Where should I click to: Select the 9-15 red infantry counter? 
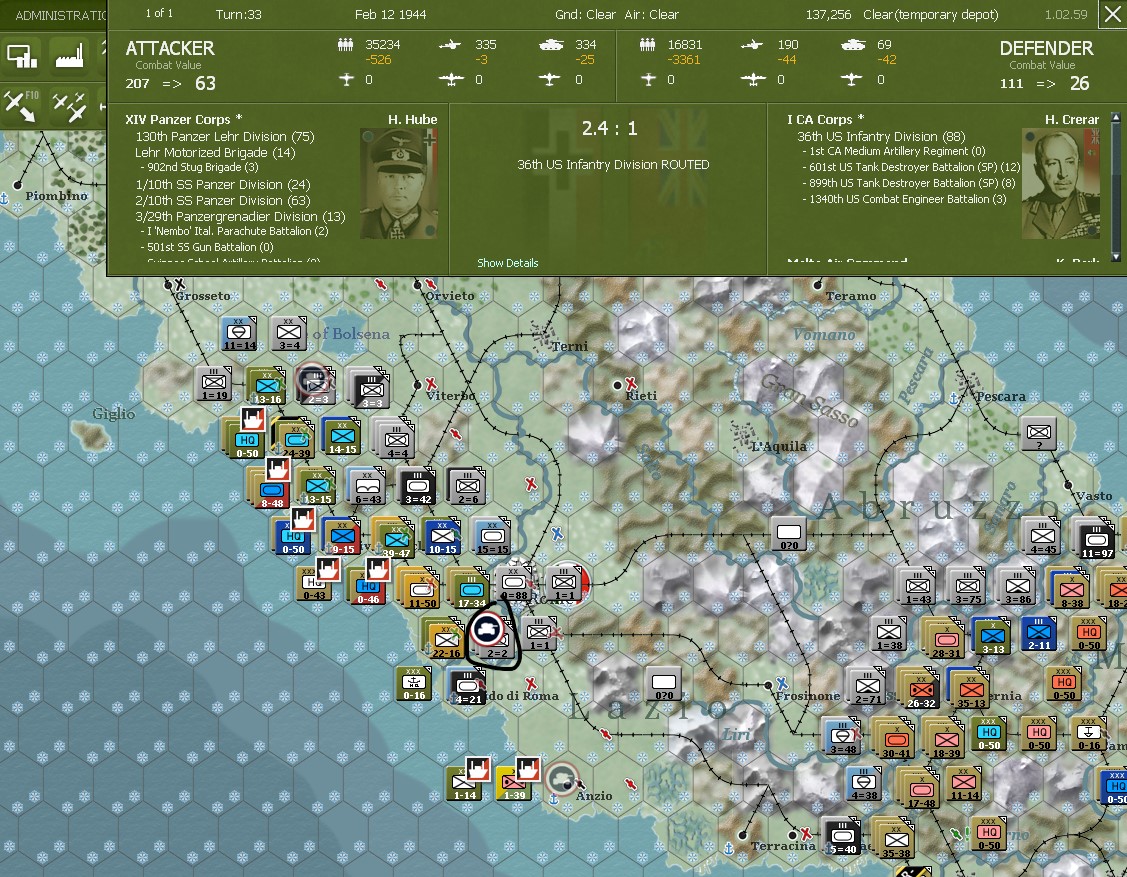click(343, 538)
